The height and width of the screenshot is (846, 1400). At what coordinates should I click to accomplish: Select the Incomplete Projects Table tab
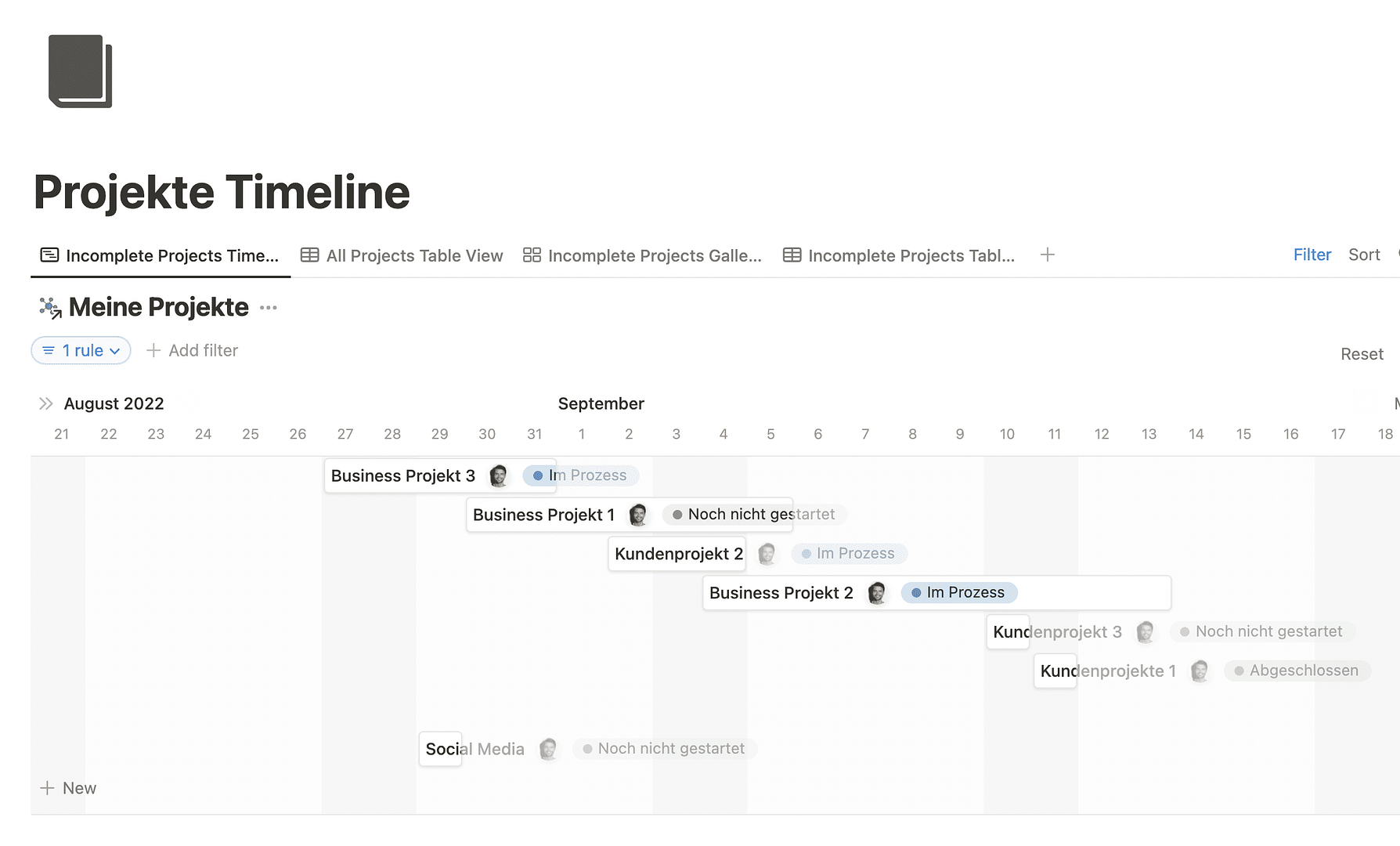(899, 255)
